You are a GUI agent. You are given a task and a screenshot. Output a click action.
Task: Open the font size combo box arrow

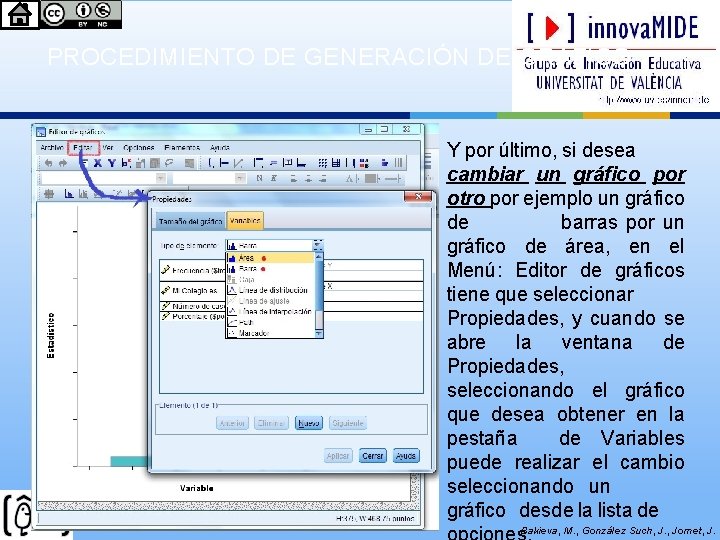240,178
